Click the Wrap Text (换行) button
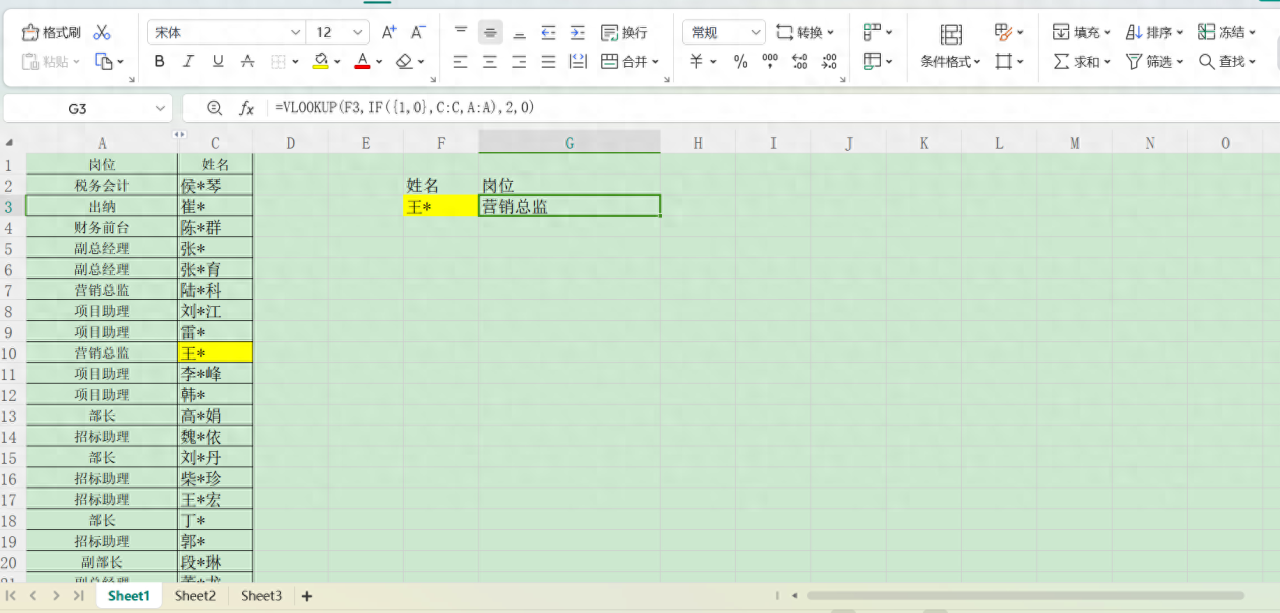The image size is (1280, 613). [624, 32]
